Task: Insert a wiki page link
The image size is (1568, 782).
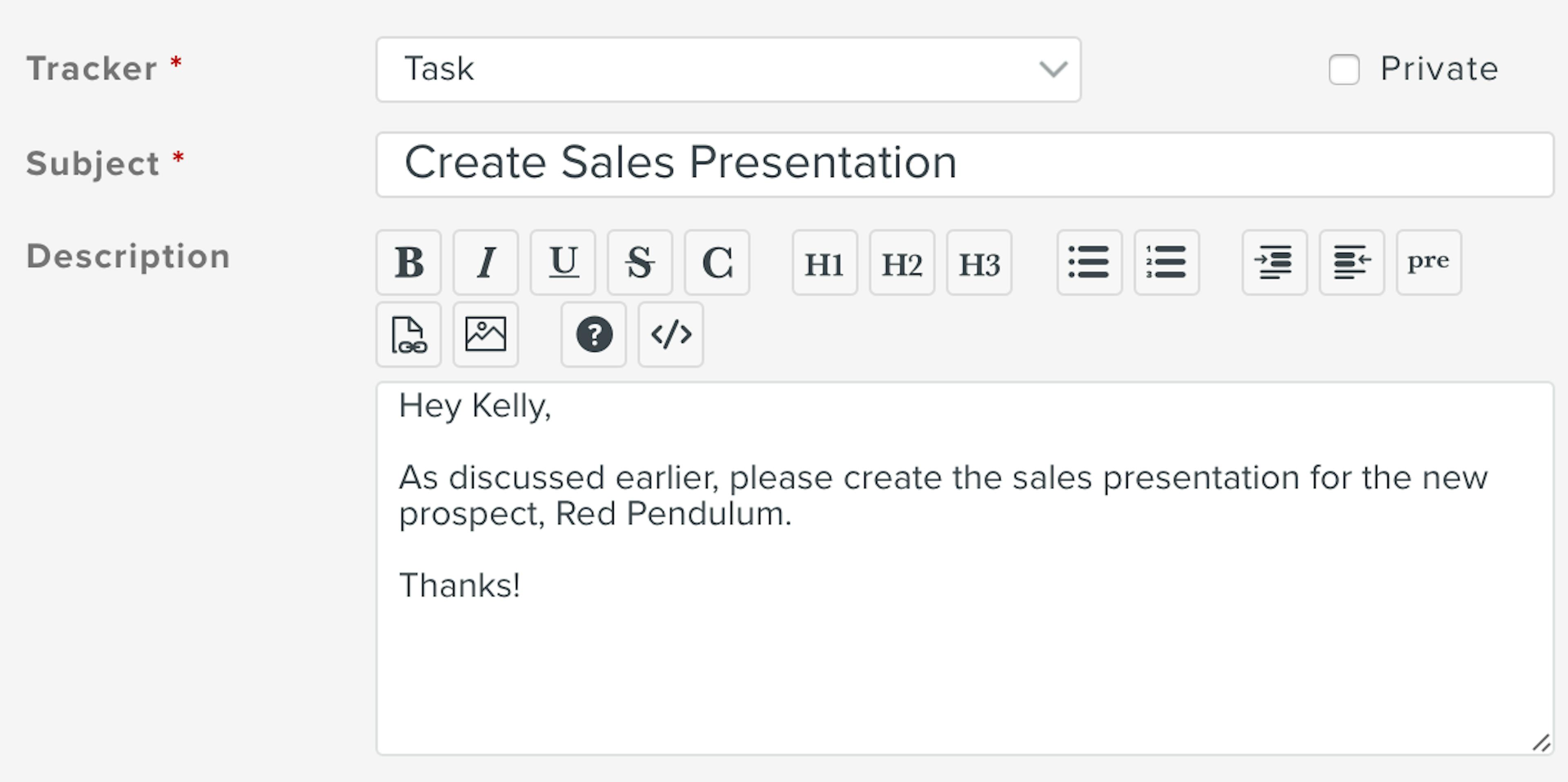Action: (408, 334)
